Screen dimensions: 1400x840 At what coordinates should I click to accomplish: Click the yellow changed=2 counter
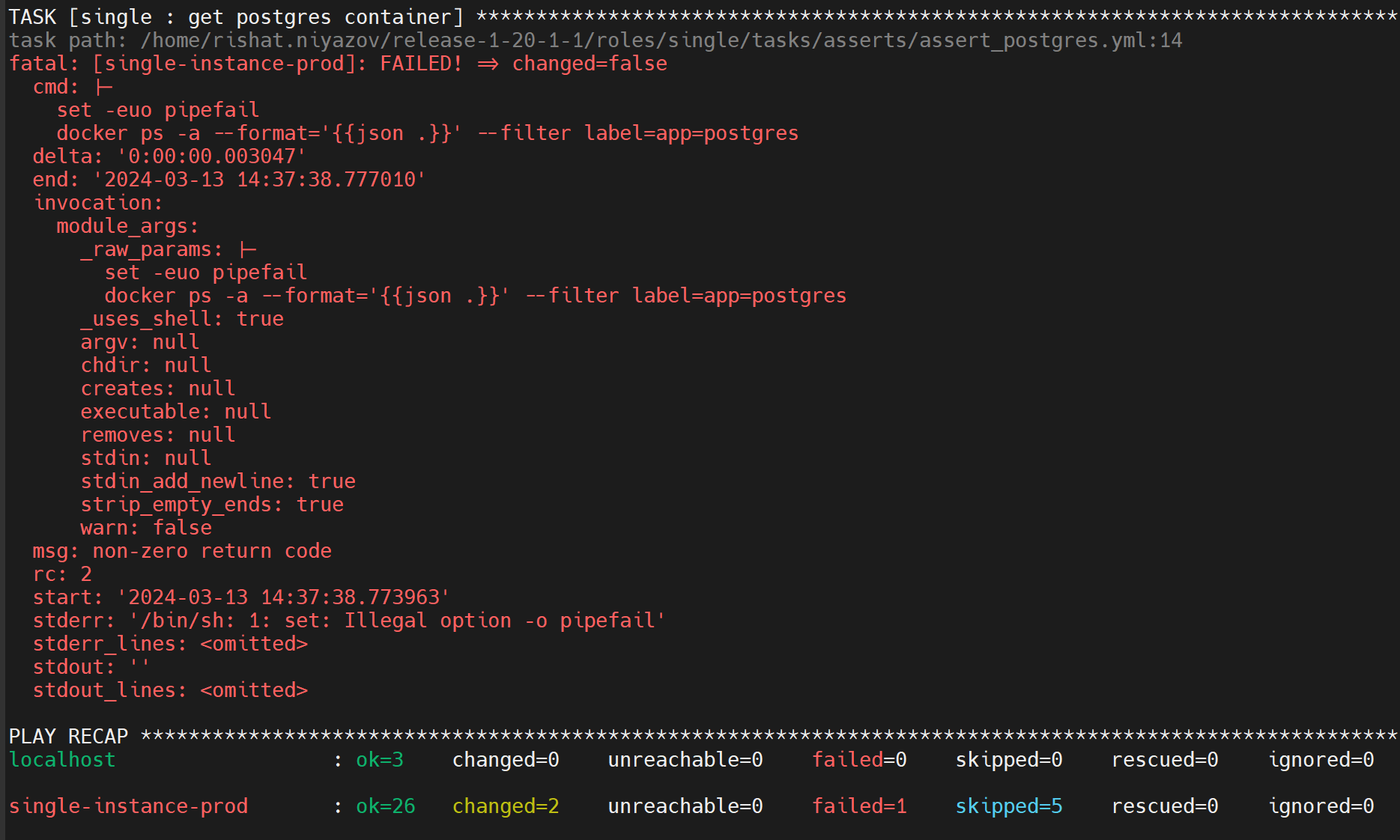coord(506,806)
